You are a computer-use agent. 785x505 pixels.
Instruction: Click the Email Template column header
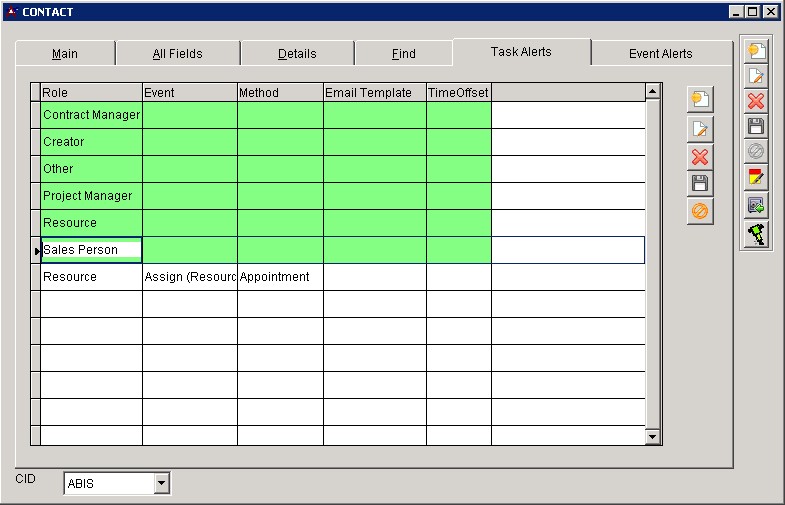point(374,93)
